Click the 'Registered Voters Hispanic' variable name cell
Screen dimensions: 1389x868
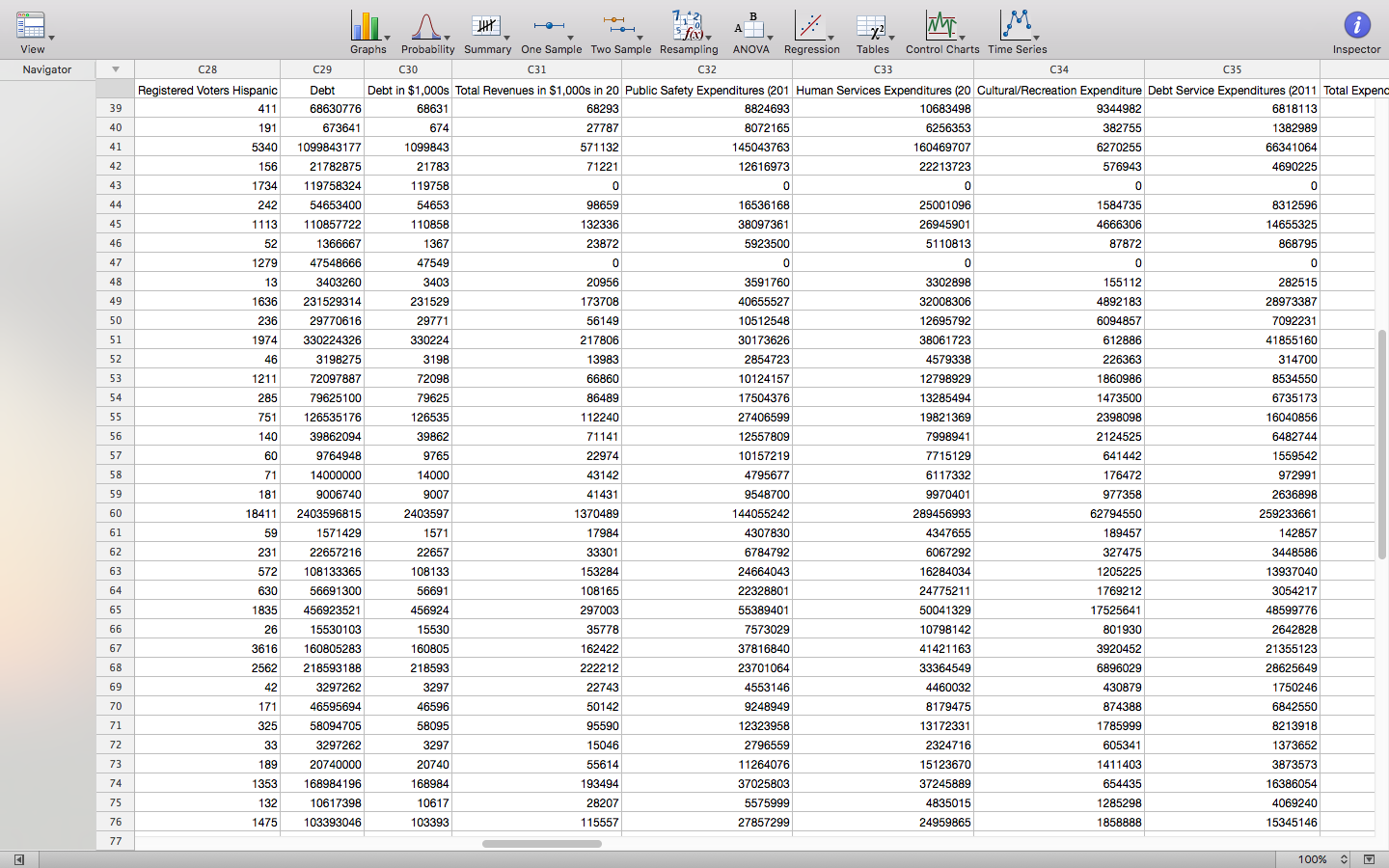click(x=207, y=90)
